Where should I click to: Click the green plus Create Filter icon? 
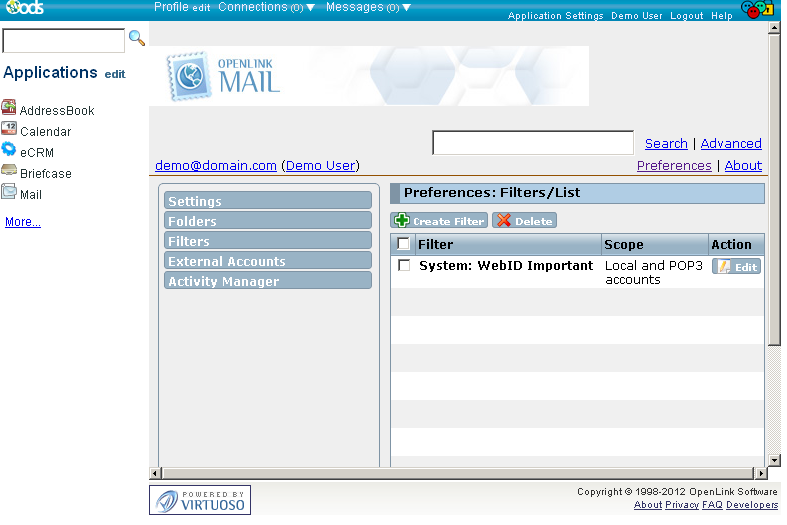(x=402, y=220)
